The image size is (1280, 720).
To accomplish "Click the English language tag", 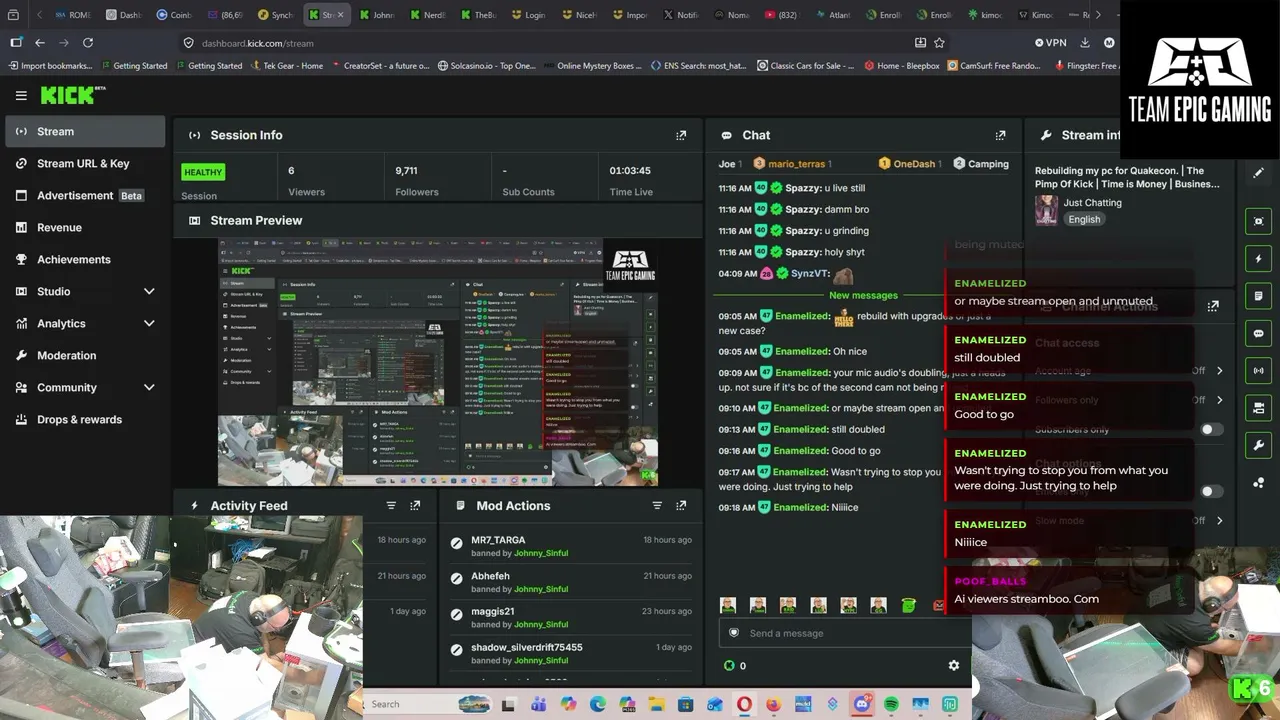I will [1084, 219].
